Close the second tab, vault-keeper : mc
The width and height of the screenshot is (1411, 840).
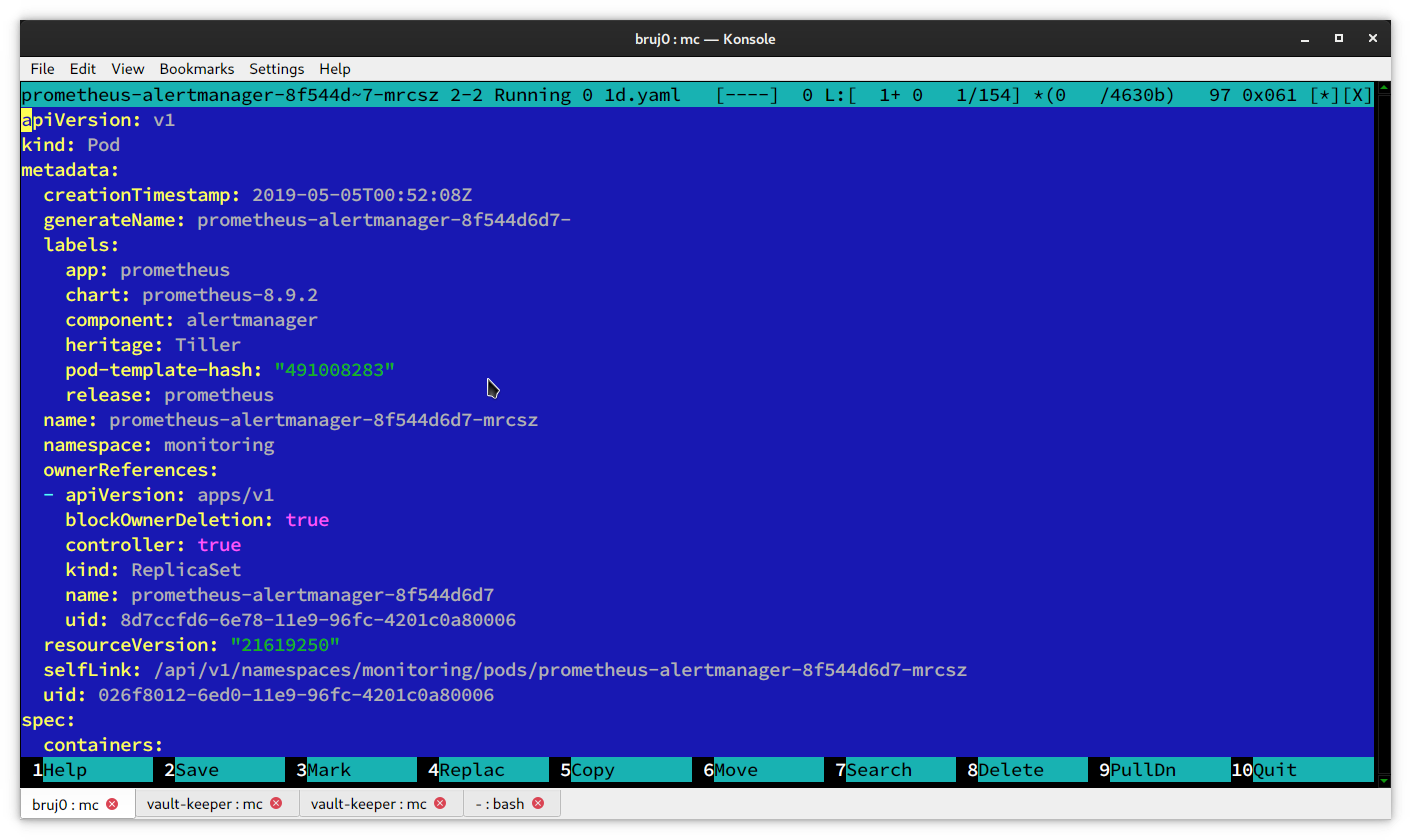[276, 804]
